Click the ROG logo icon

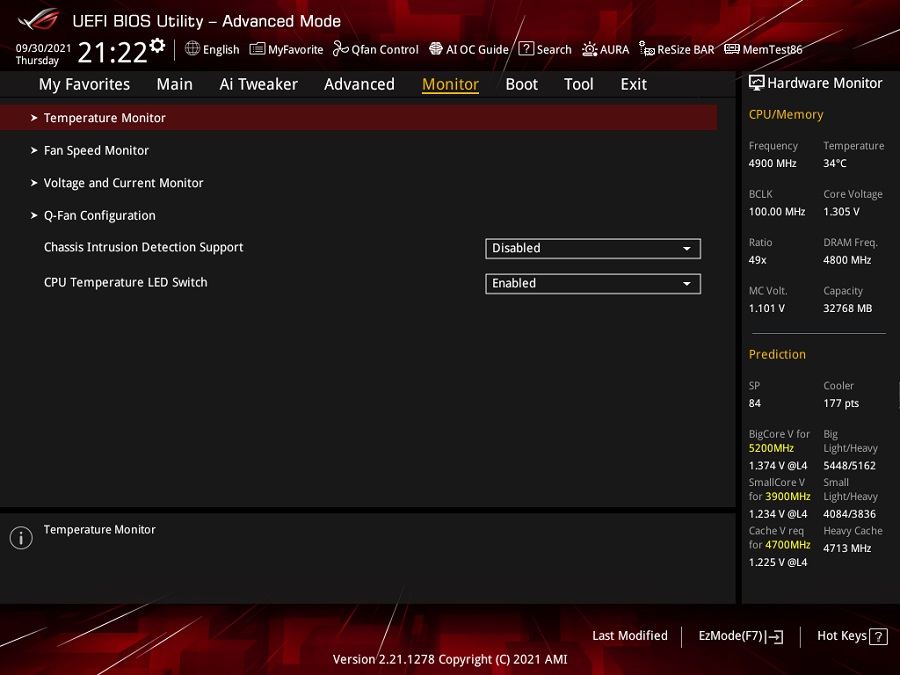(39, 20)
